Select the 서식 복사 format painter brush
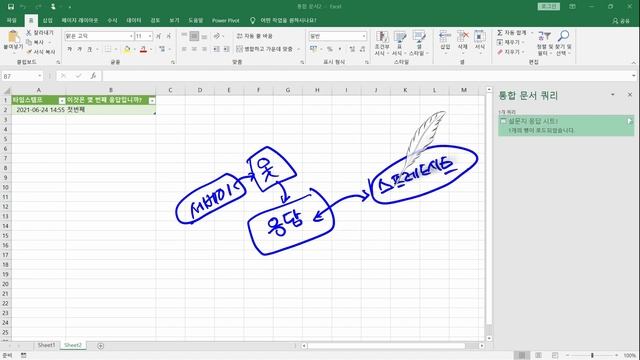The height and width of the screenshot is (360, 640). tap(29, 52)
